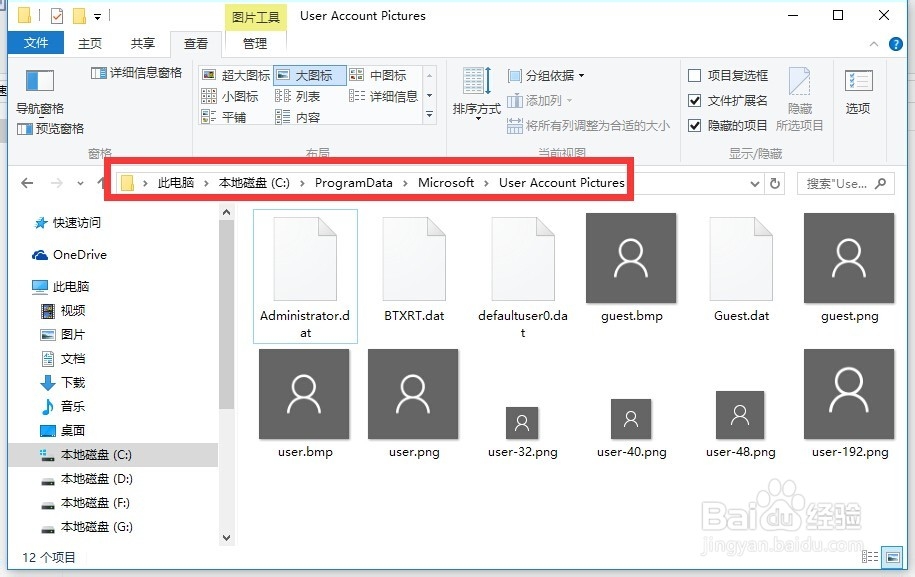
Task: Expand the layout gallery more arrow
Action: point(429,115)
